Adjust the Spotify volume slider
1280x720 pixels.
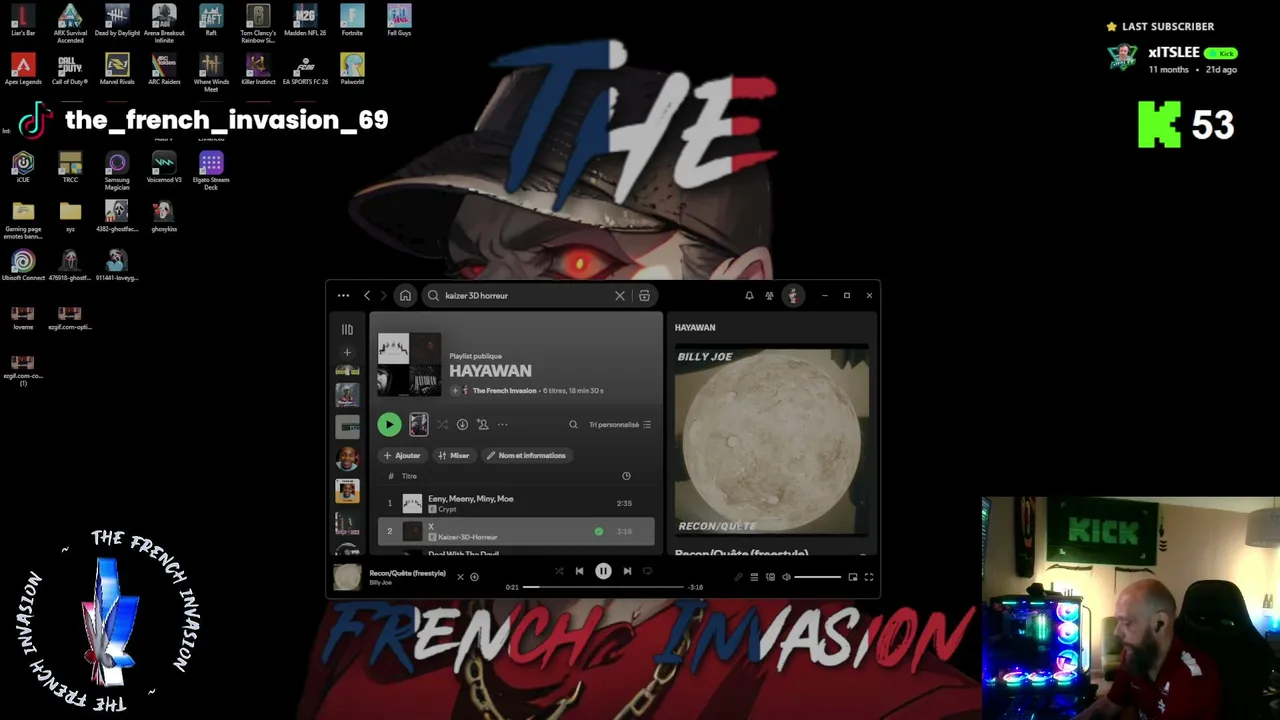point(818,577)
